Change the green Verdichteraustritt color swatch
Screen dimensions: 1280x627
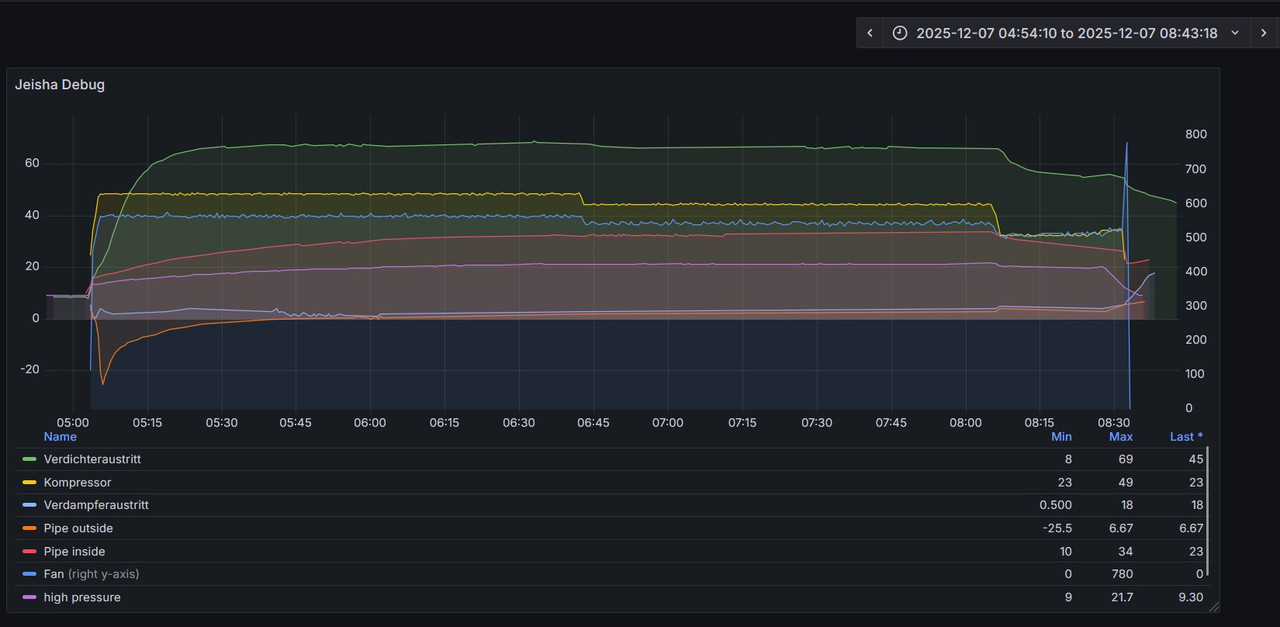click(x=29, y=460)
